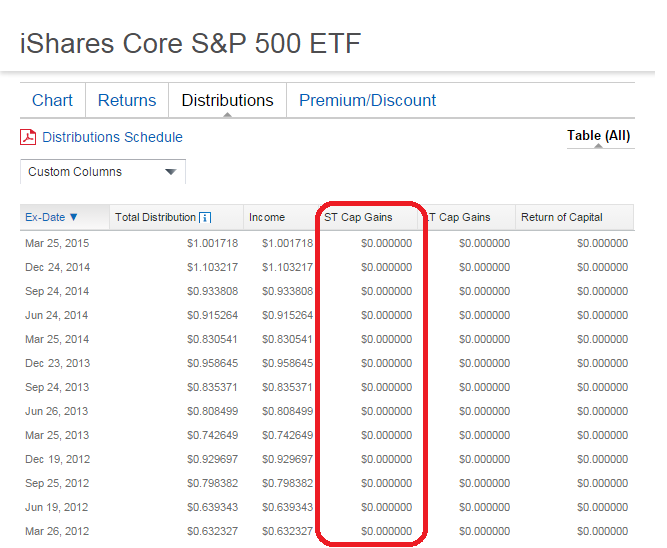Click Income $0.958645 in Dec 23, 2013 row
667x548 pixels.
[288, 363]
